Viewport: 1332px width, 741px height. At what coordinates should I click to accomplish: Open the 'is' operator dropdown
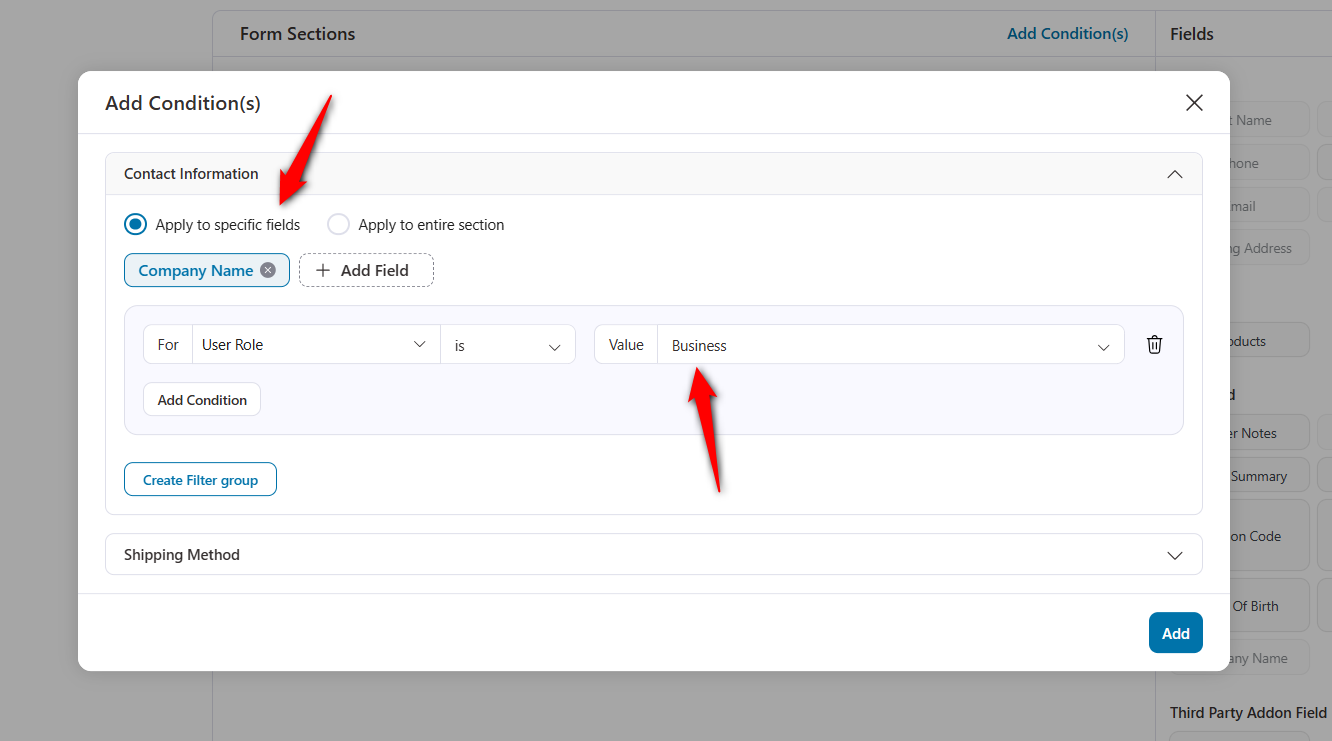point(507,345)
